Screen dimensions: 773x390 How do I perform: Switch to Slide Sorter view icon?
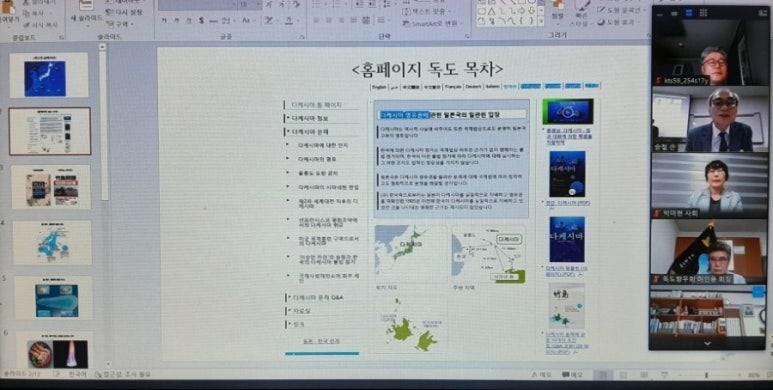coord(623,376)
